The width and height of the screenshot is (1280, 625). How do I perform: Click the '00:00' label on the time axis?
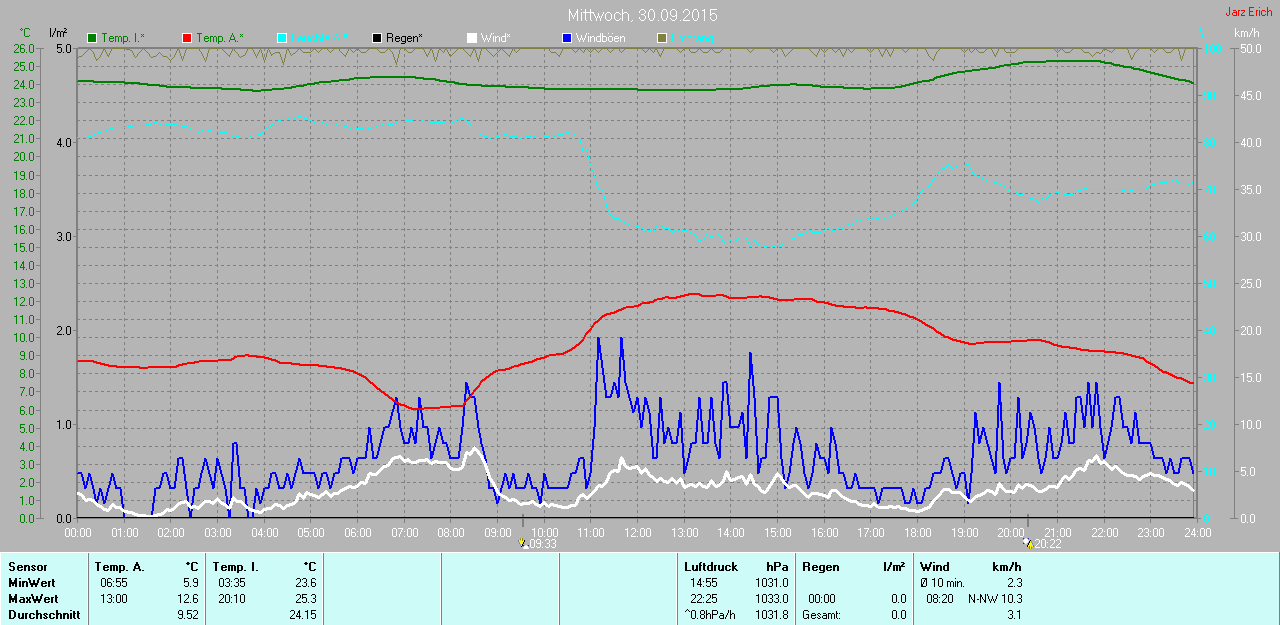coord(78,532)
